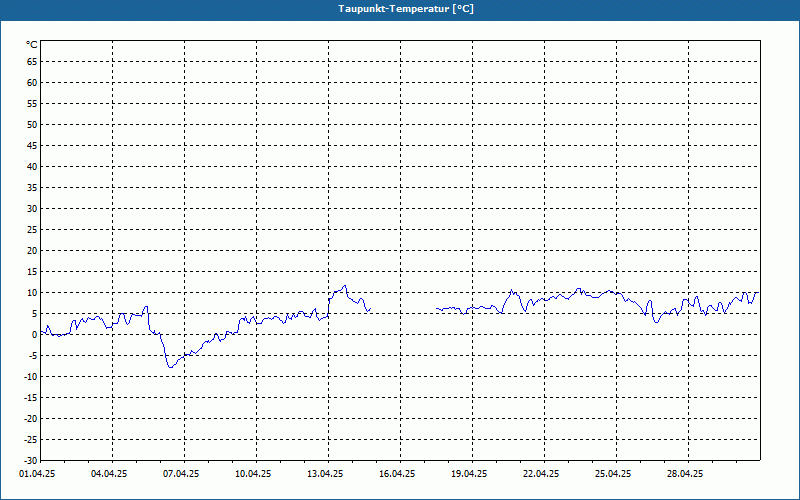Screen dimensions: 800x500
Task: Click the 65 value on the y-axis
Action: coord(32,61)
